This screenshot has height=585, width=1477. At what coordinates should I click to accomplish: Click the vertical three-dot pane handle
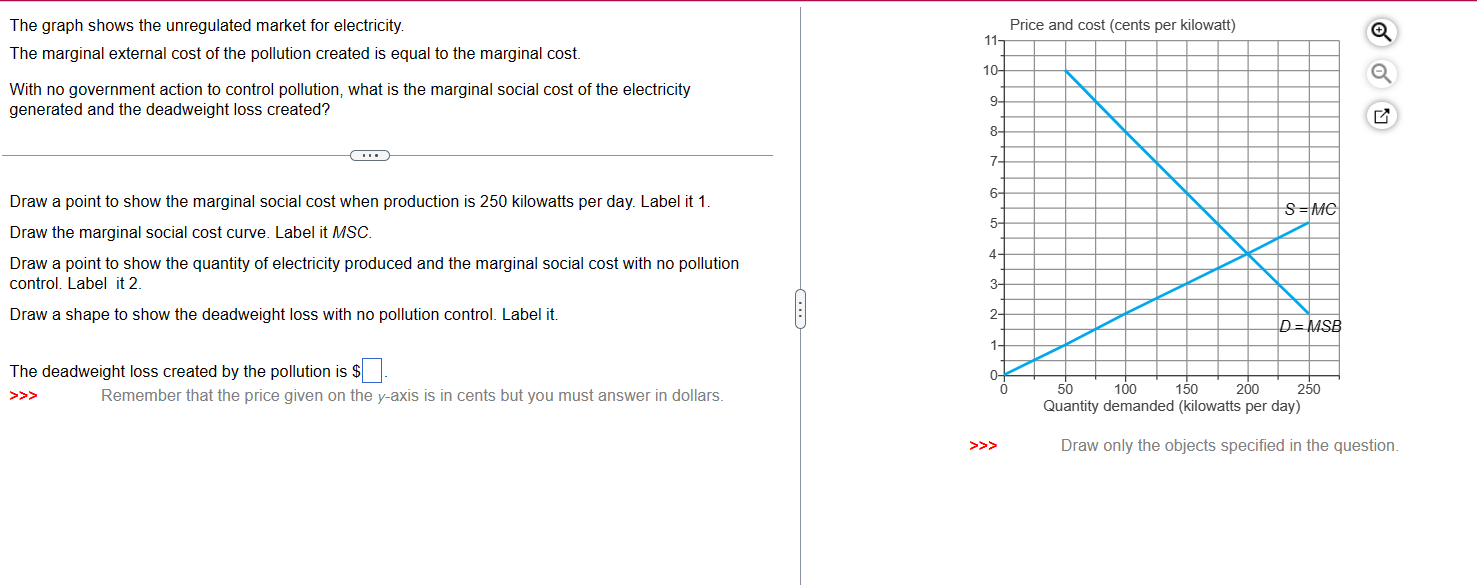(x=800, y=310)
